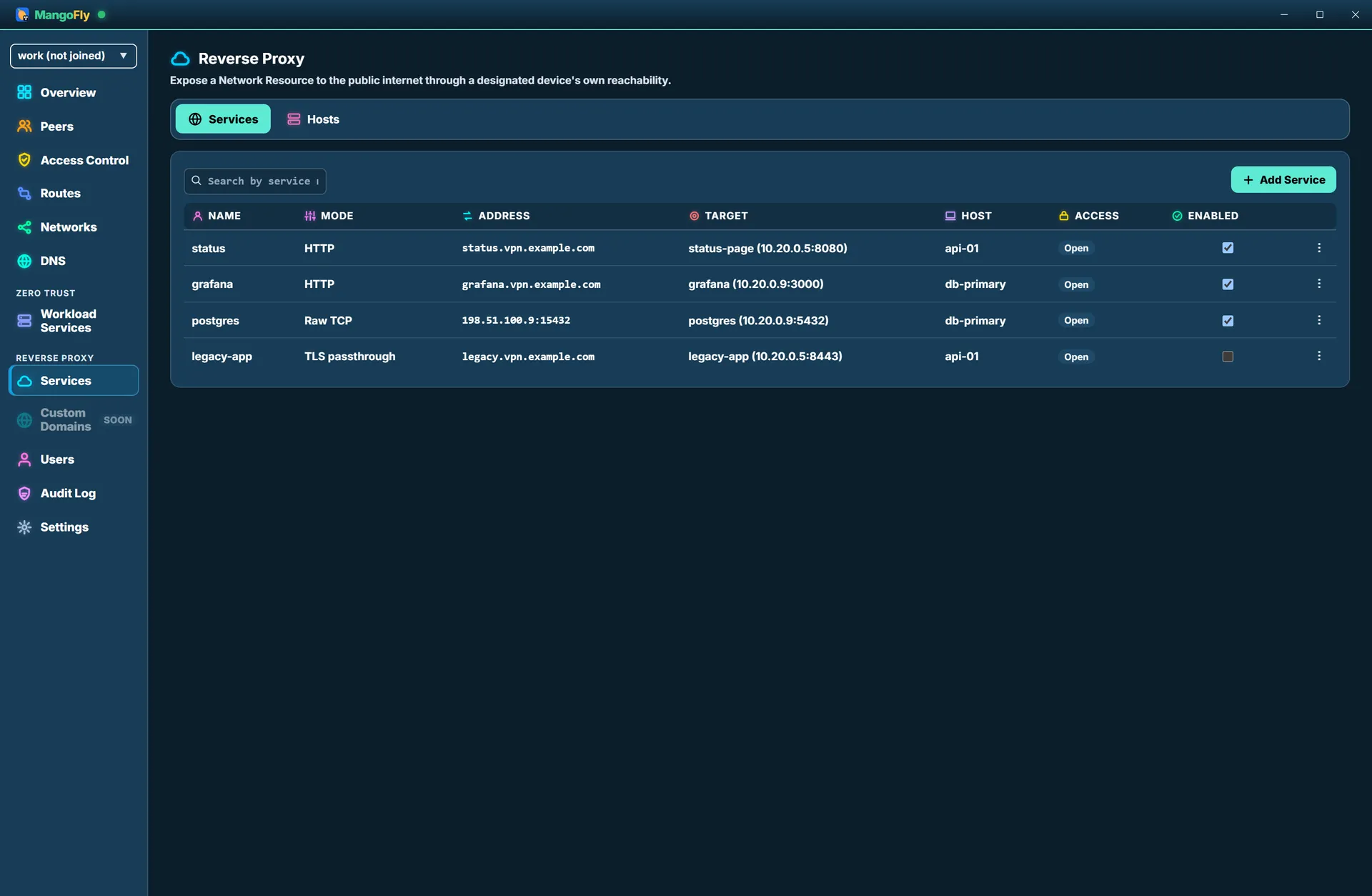Click the green connection status dot
Viewport: 1372px width, 896px height.
pos(101,14)
